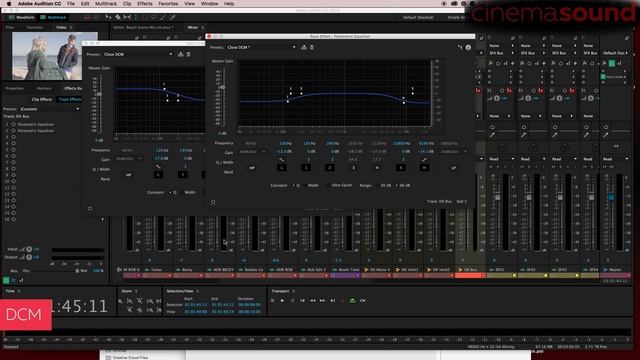
Task: Select the Razor tool in toolbar
Action: click(x=118, y=18)
